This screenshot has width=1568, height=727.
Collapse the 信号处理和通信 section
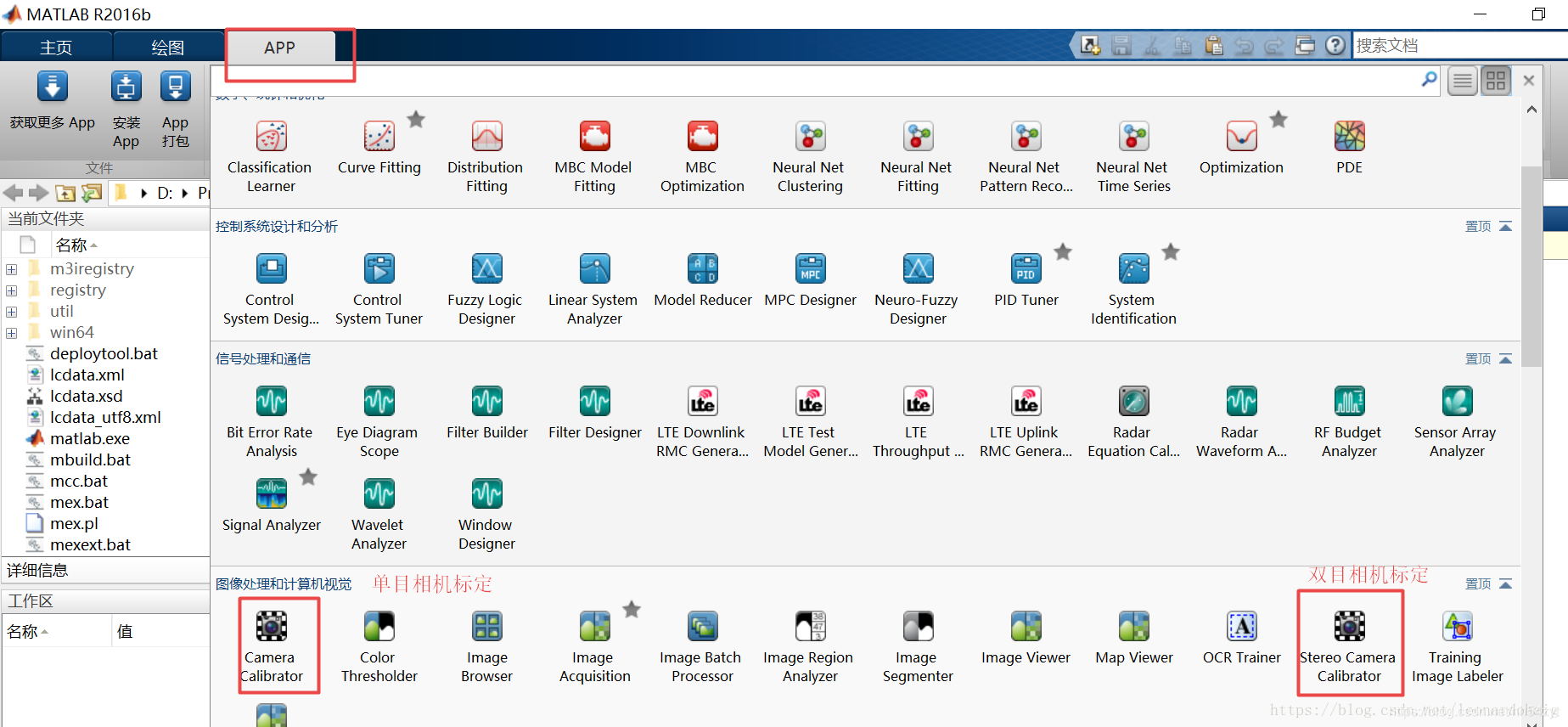pyautogui.click(x=1505, y=359)
